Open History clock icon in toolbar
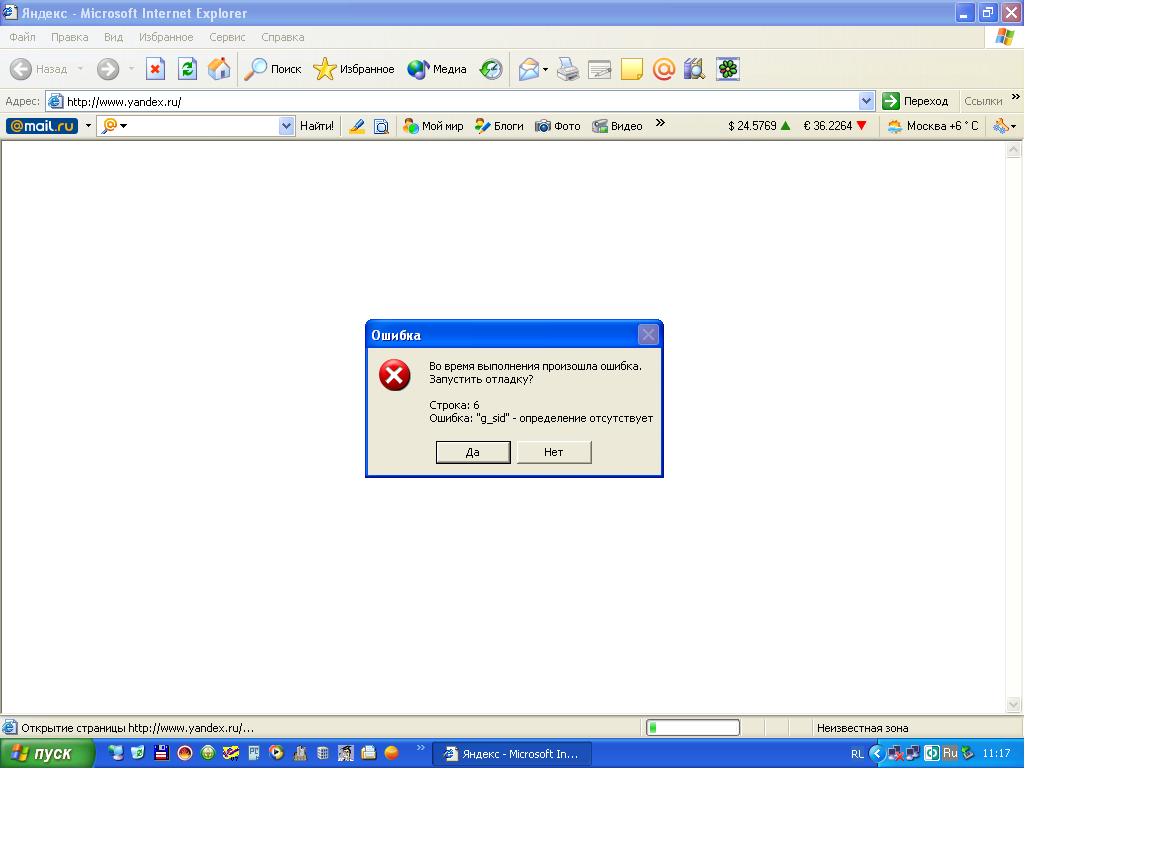 [491, 69]
